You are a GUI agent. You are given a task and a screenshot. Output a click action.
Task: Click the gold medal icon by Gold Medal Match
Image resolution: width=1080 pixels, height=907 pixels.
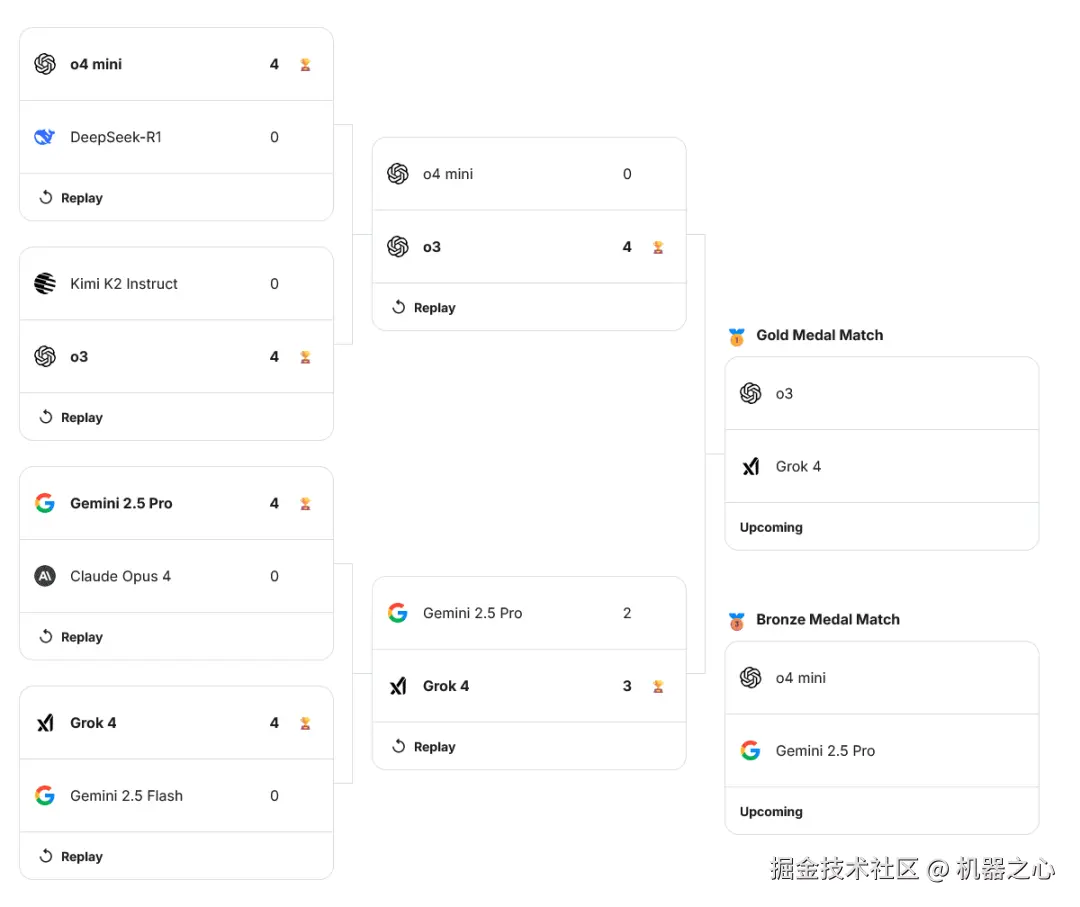pyautogui.click(x=737, y=336)
